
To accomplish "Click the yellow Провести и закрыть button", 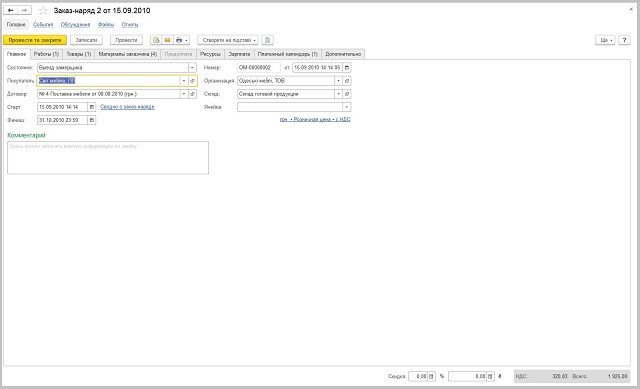I will pos(35,40).
